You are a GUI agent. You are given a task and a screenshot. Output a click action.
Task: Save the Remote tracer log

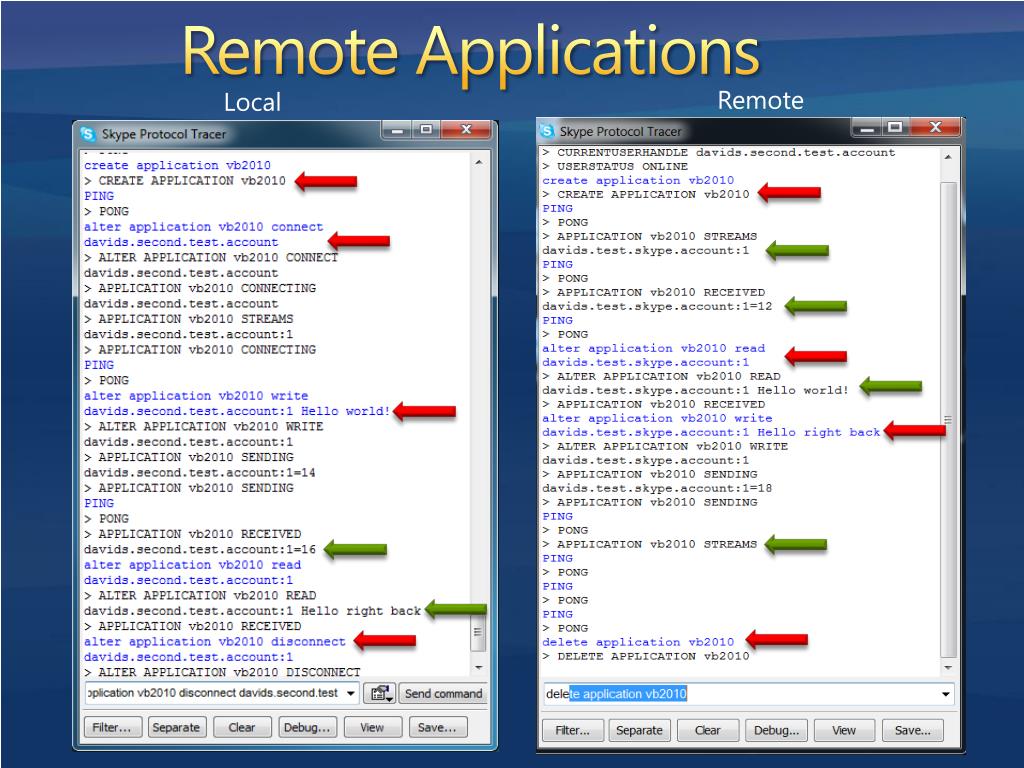click(913, 730)
